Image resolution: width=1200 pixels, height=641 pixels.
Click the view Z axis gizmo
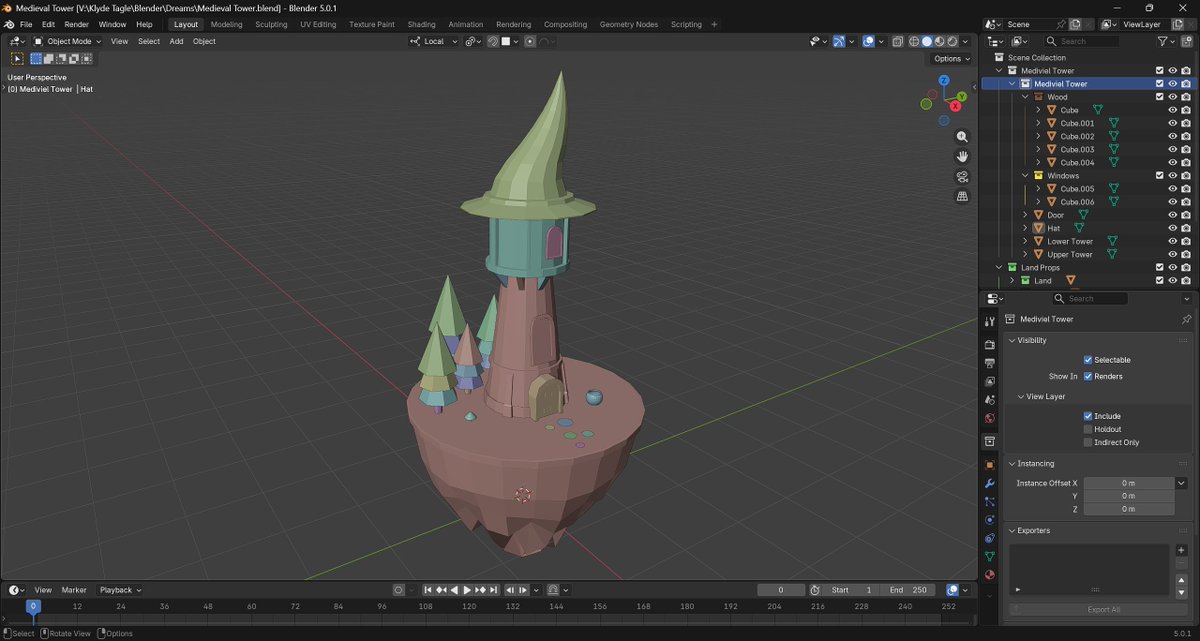[x=944, y=80]
